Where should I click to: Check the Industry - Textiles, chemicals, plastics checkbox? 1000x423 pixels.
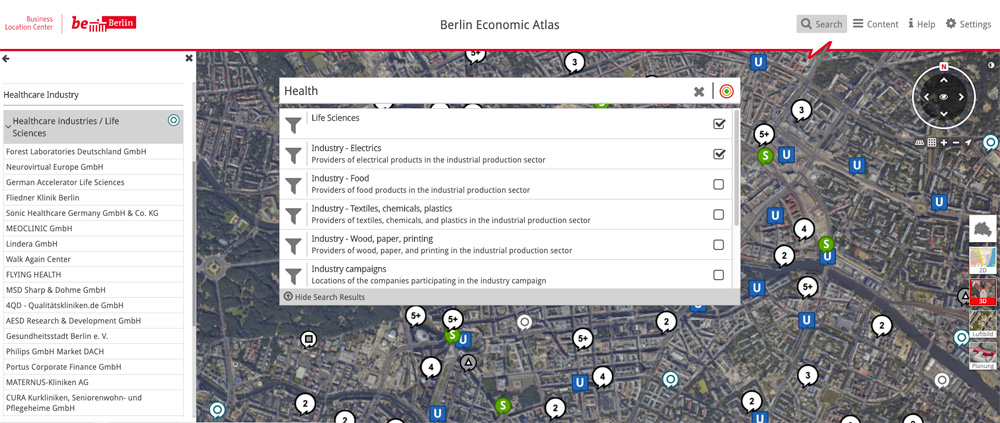point(719,214)
